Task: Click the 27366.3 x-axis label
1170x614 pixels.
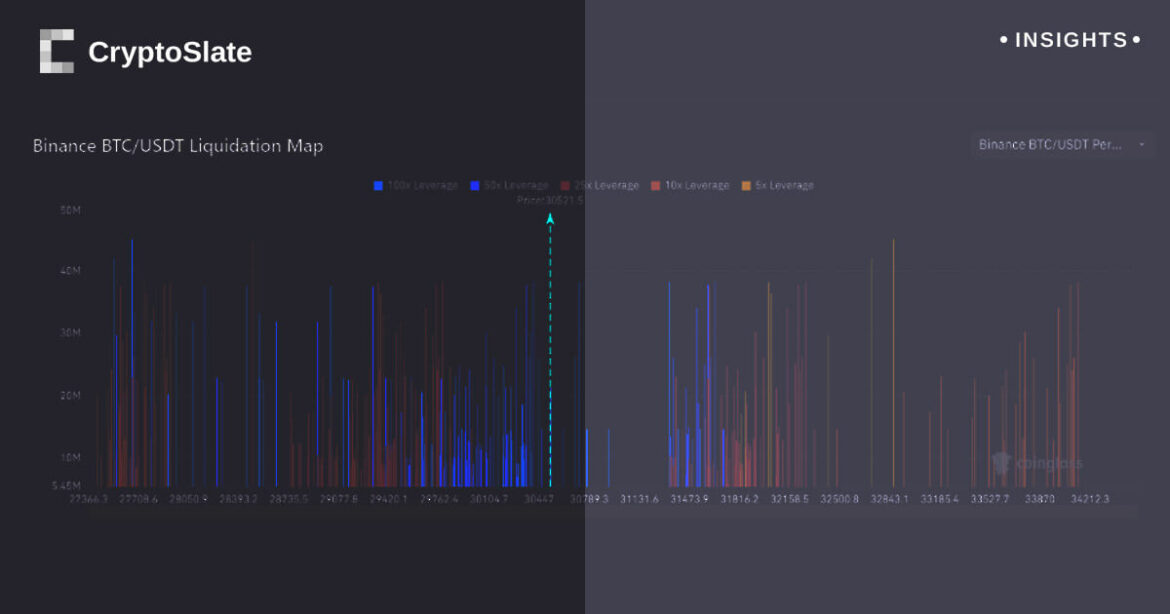Action: coord(89,498)
